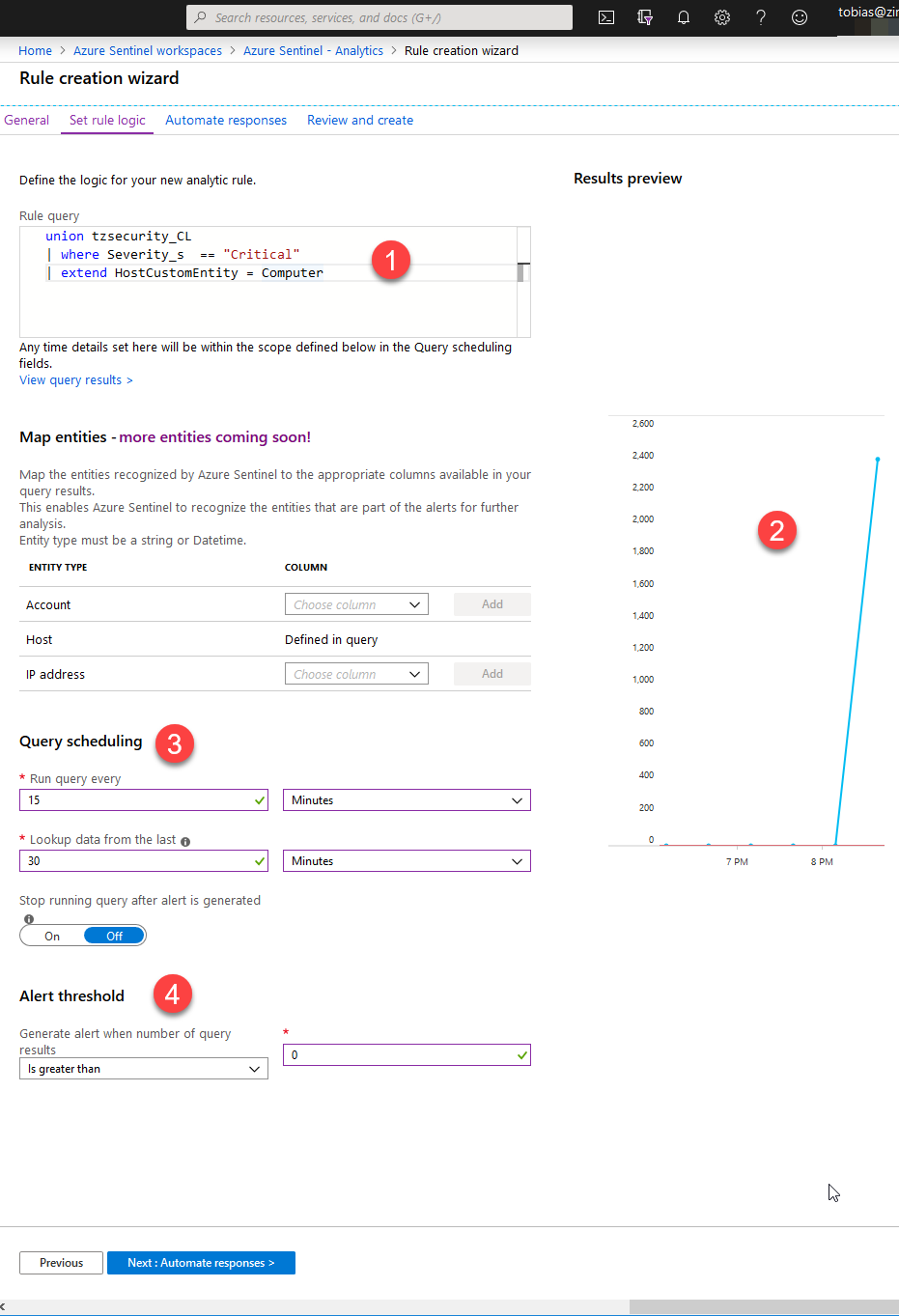This screenshot has height=1316, width=899.
Task: Open the portal settings gear
Action: point(722,17)
